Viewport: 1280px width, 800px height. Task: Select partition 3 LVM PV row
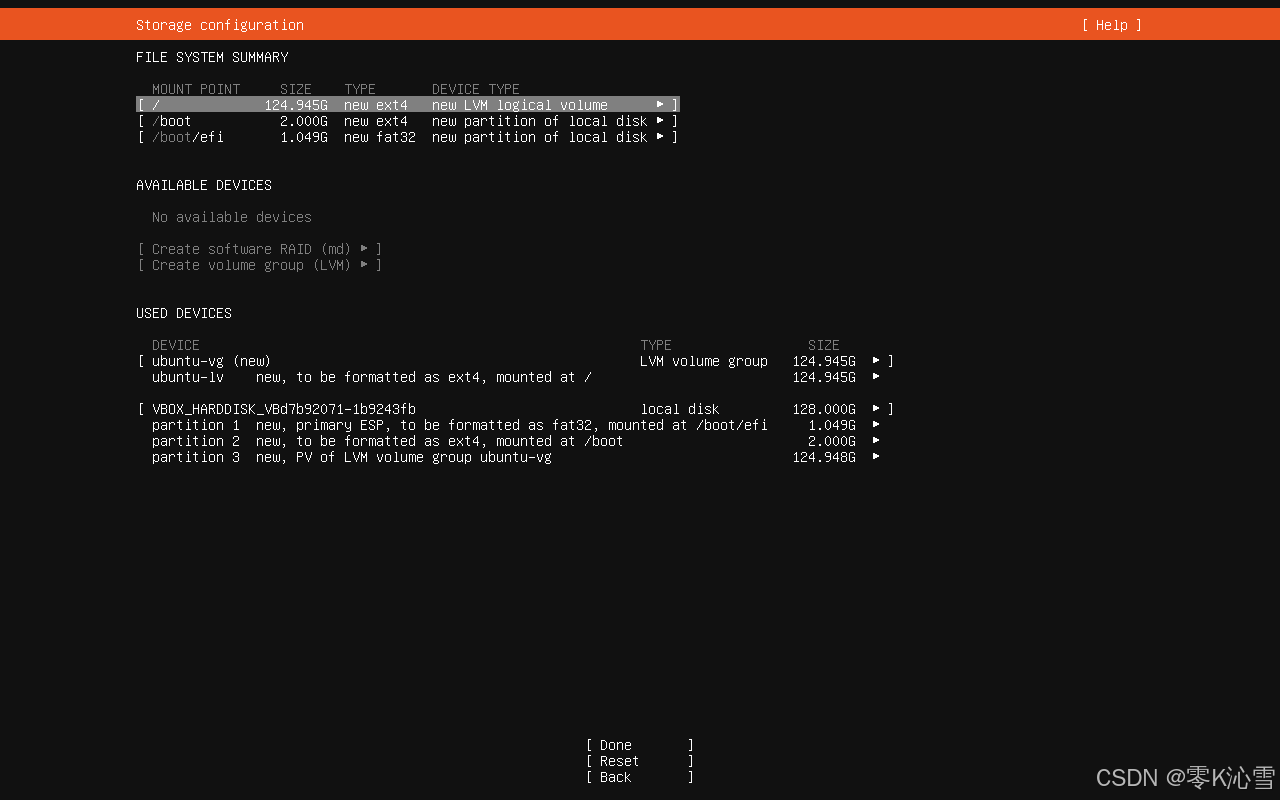(515, 457)
